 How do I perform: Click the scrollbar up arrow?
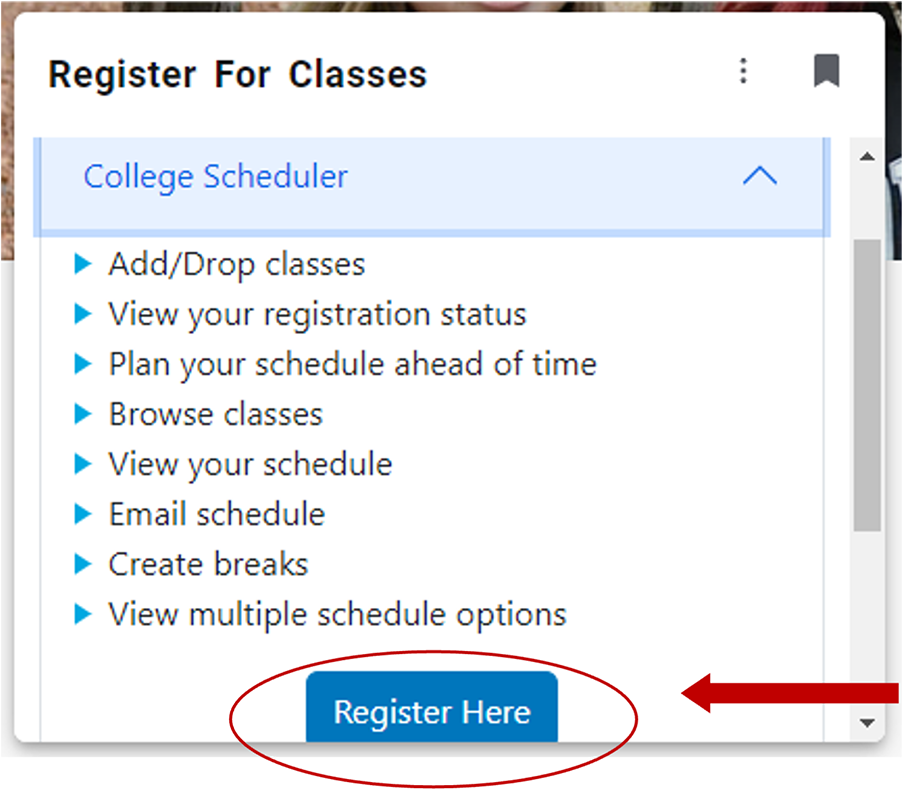(867, 157)
